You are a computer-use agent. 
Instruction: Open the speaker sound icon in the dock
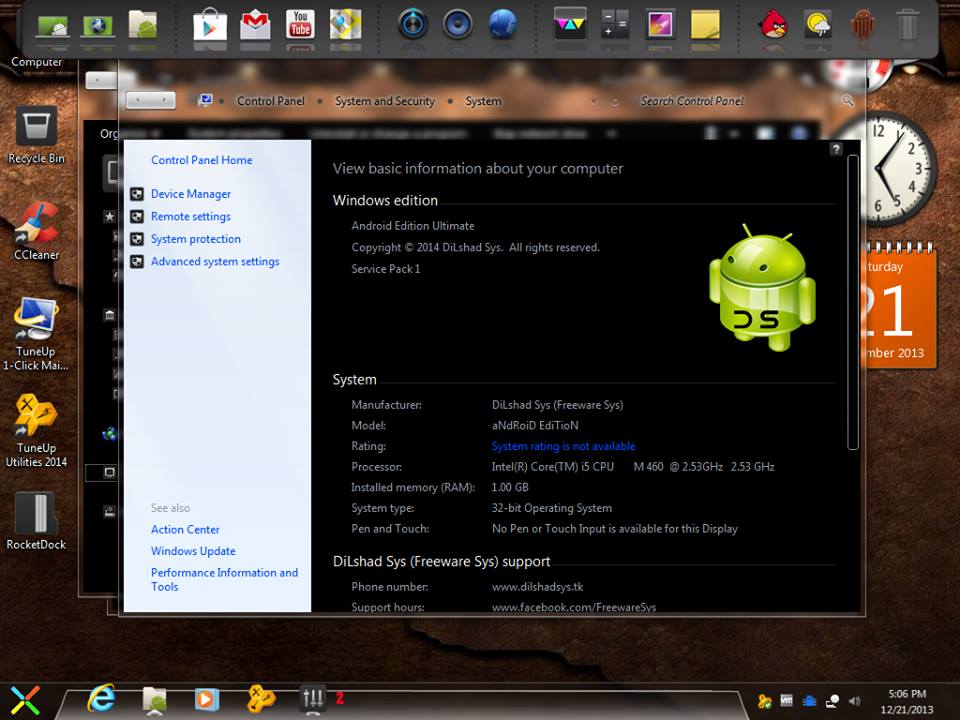(x=457, y=24)
